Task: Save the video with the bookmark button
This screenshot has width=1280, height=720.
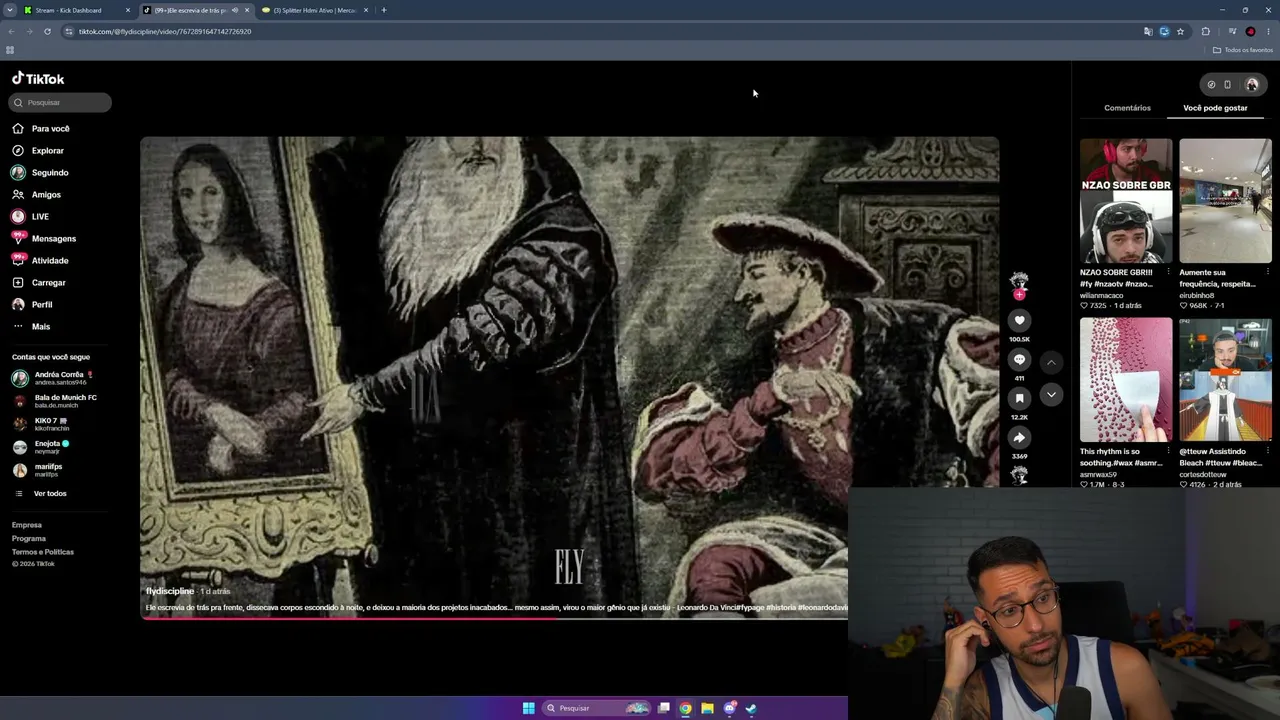Action: click(x=1019, y=398)
